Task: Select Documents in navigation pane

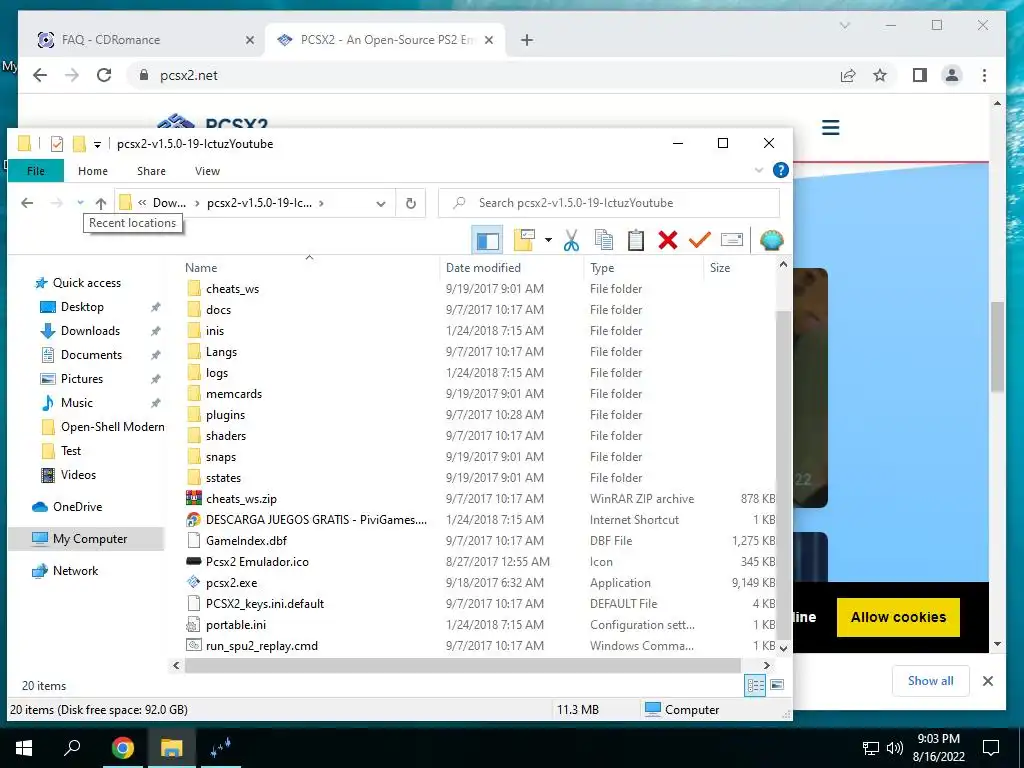Action: click(91, 355)
